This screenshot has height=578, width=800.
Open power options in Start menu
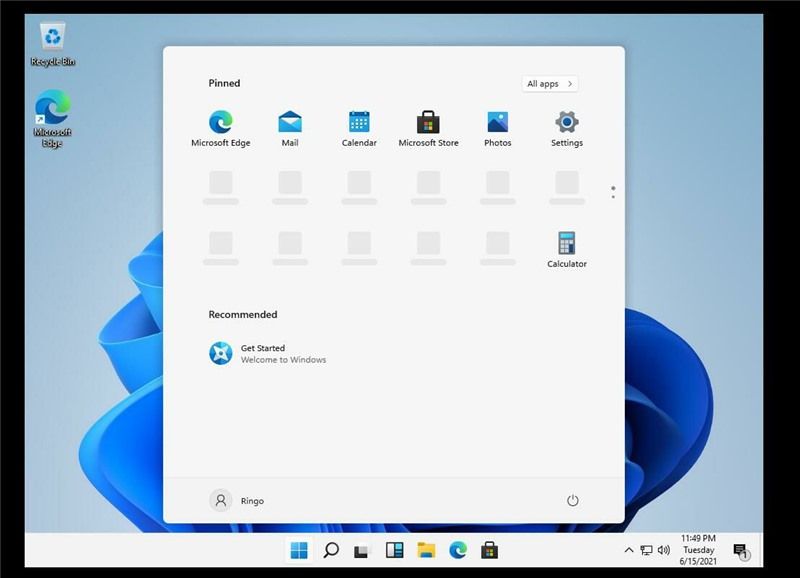pyautogui.click(x=570, y=500)
